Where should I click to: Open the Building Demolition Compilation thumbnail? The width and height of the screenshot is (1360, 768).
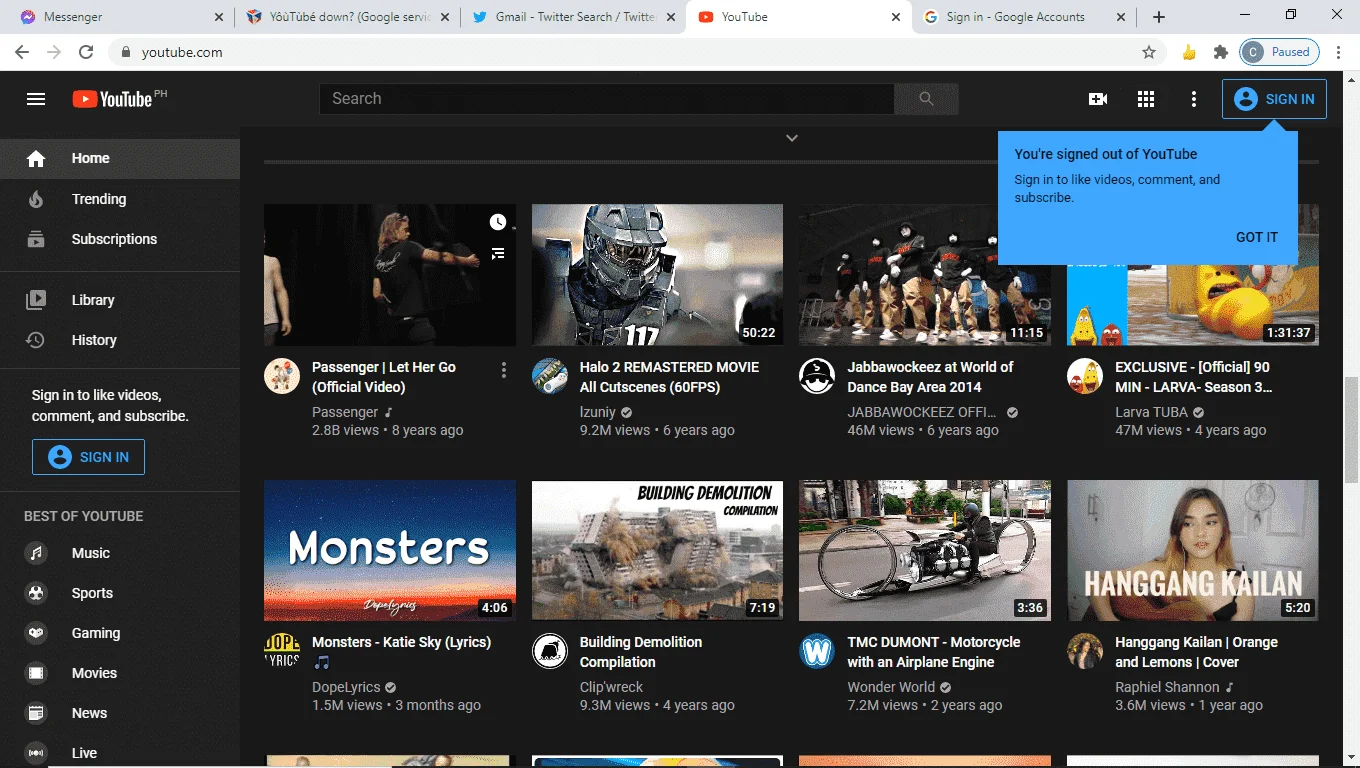pyautogui.click(x=658, y=551)
